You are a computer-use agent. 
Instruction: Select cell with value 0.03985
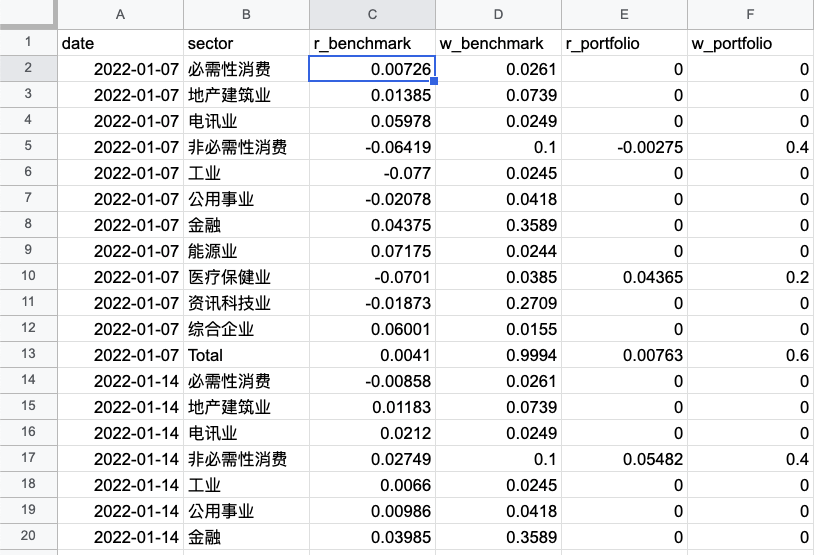tap(372, 536)
